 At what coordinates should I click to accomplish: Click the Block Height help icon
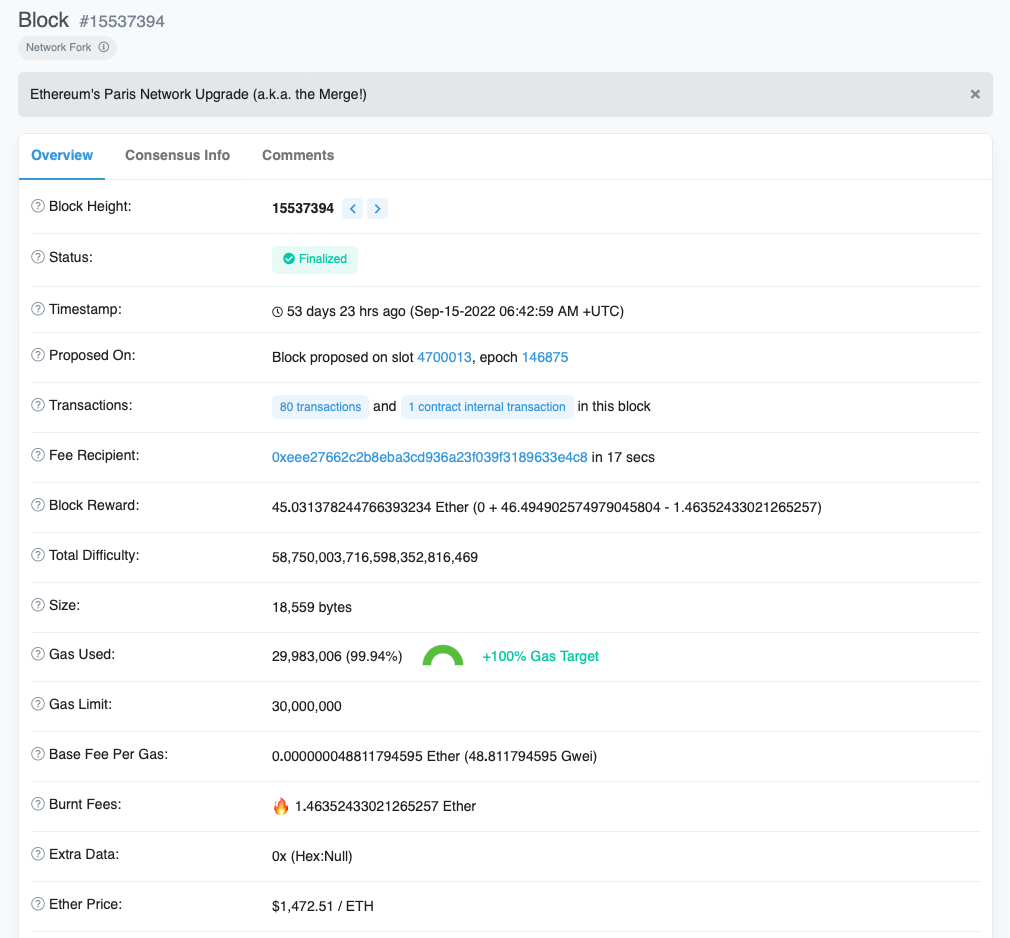pyautogui.click(x=38, y=206)
